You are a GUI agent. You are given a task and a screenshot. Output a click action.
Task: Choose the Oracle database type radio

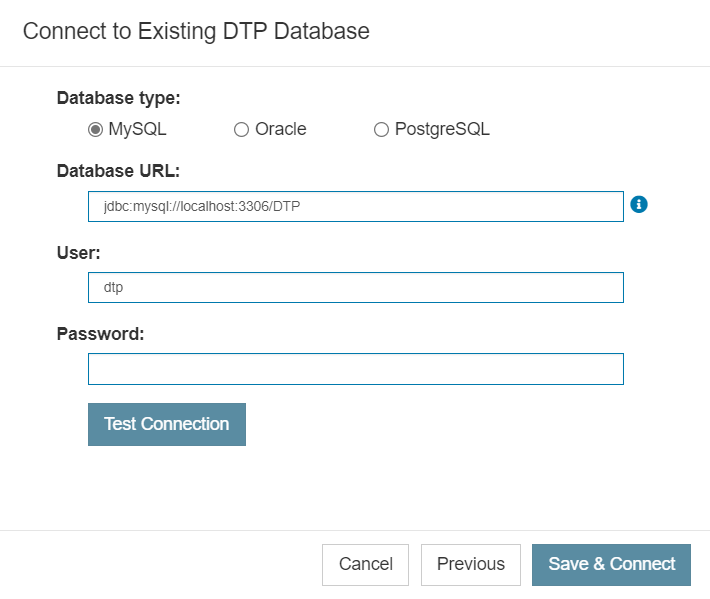pyautogui.click(x=241, y=129)
